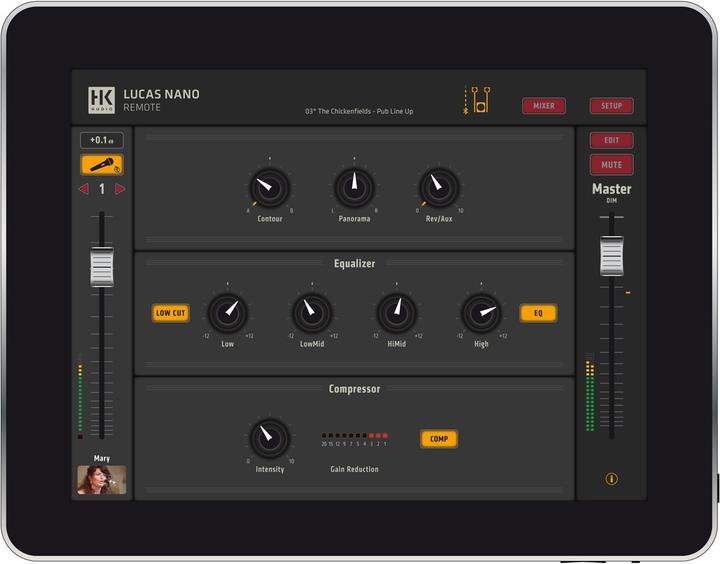Go to previous channel with left arrow
The height and width of the screenshot is (564, 720).
84,189
